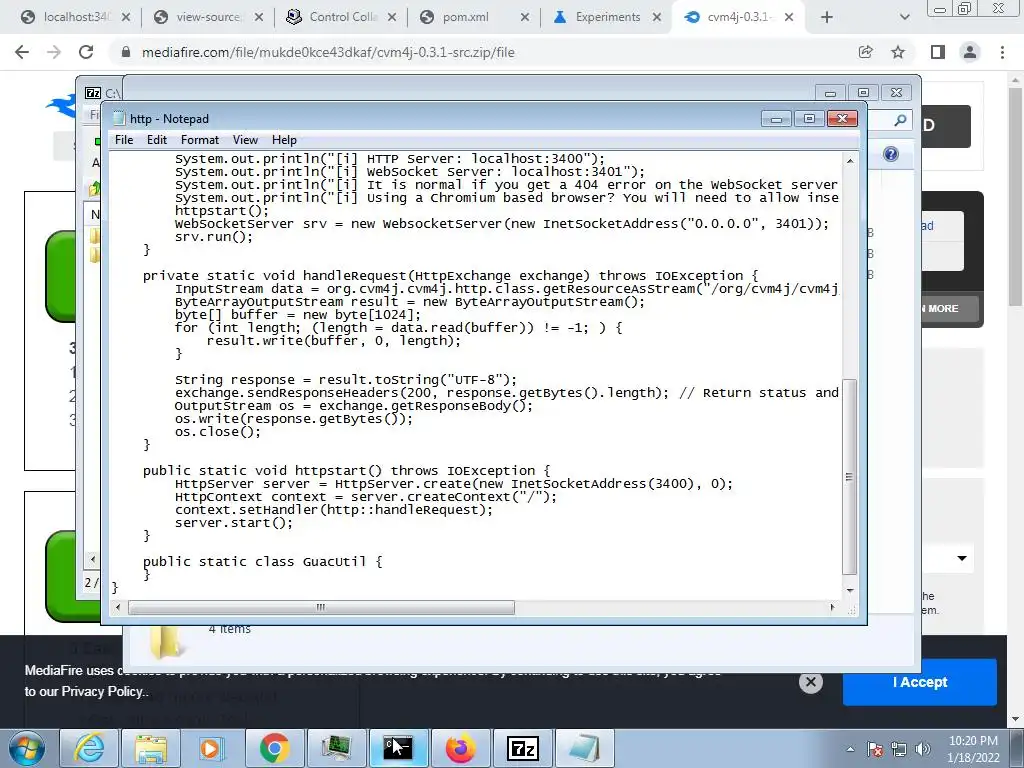Open Chrome from the taskbar

pyautogui.click(x=274, y=748)
